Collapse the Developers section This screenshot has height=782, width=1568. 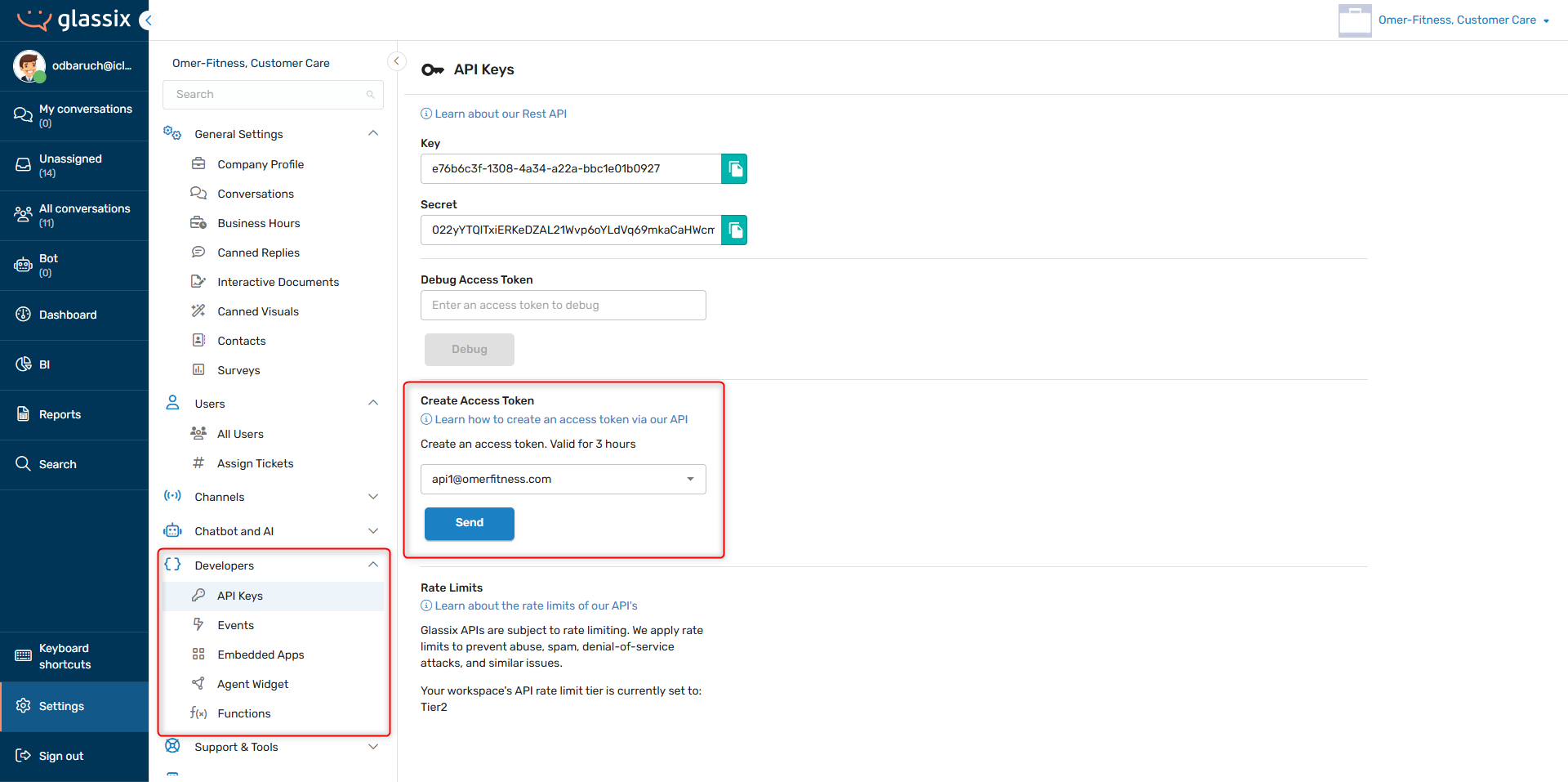tap(373, 565)
